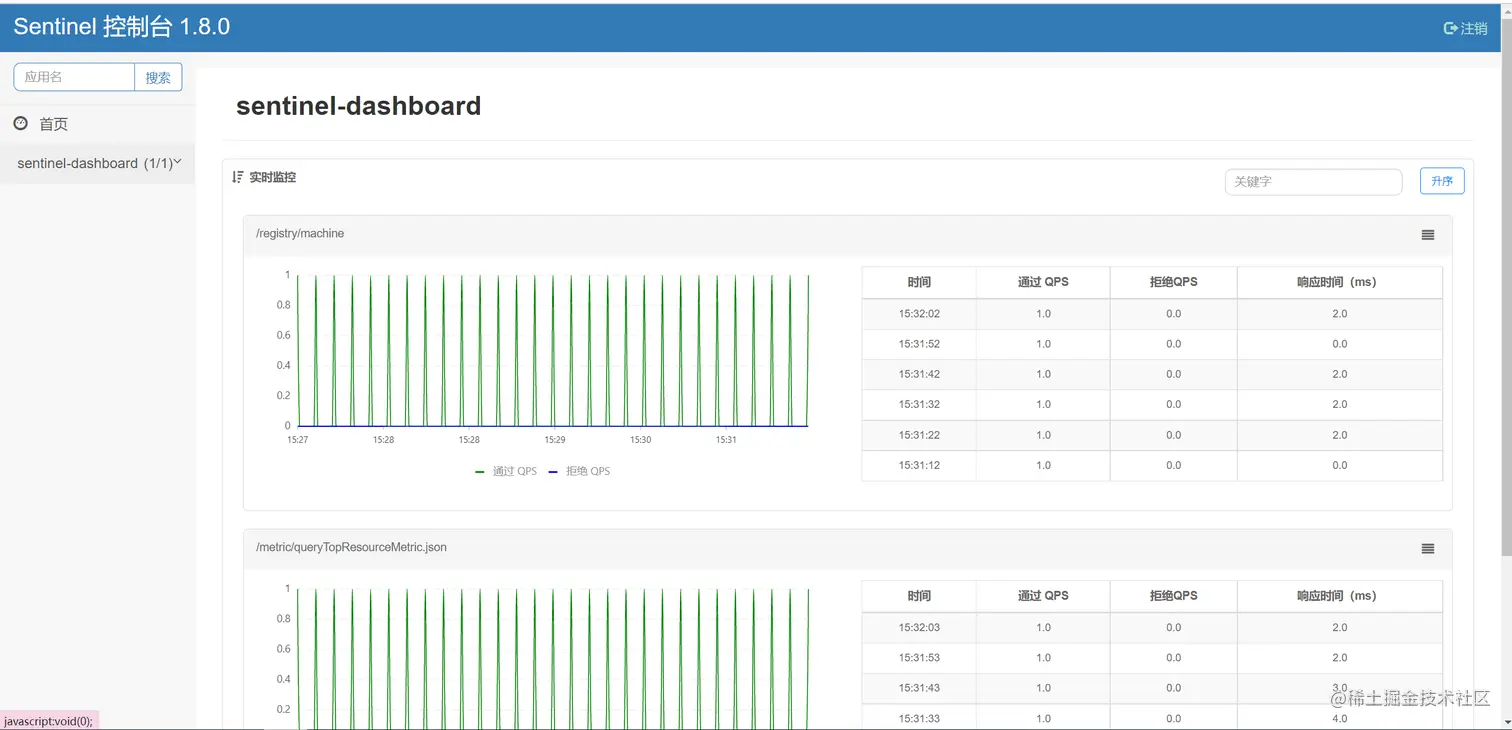1512x730 pixels.
Task: Click 通过 QPS header in /registry/machine table
Action: click(x=1043, y=282)
